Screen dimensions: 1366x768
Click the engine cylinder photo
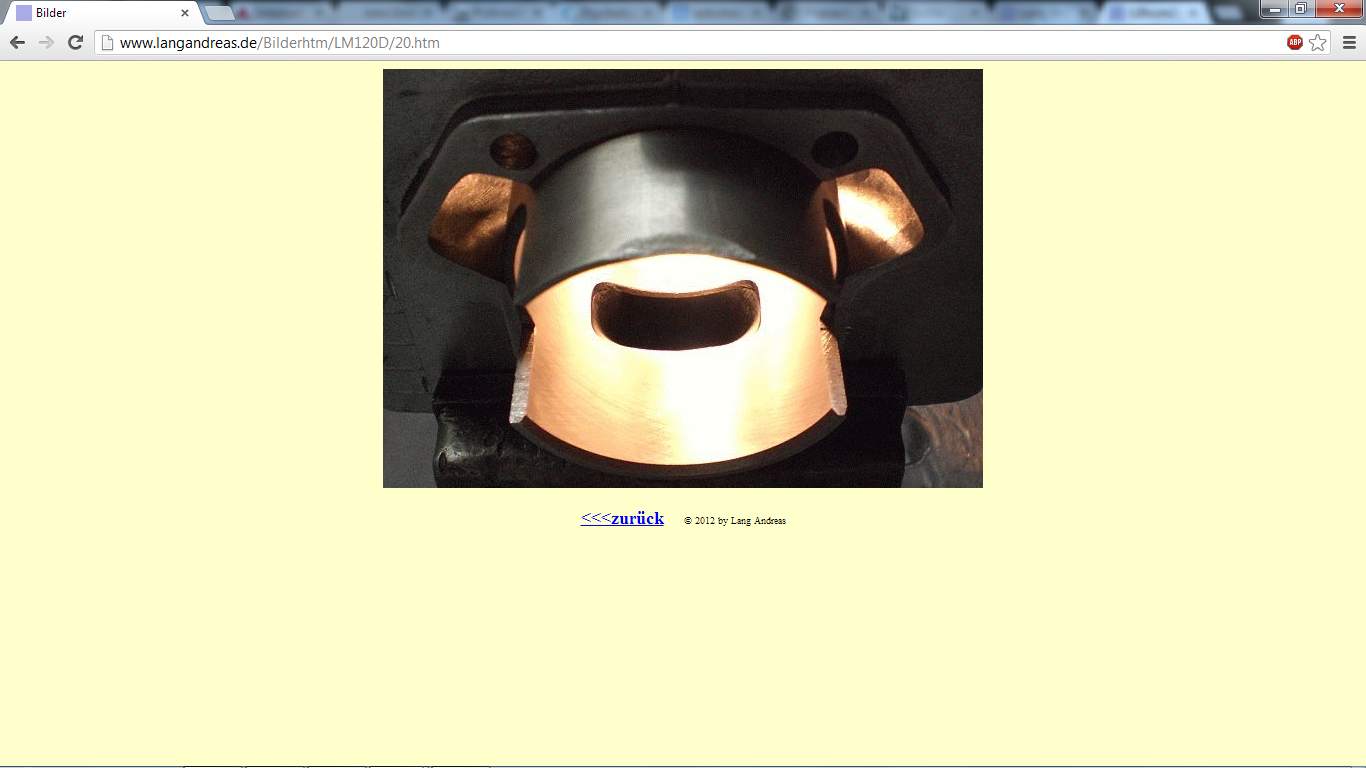click(x=682, y=200)
